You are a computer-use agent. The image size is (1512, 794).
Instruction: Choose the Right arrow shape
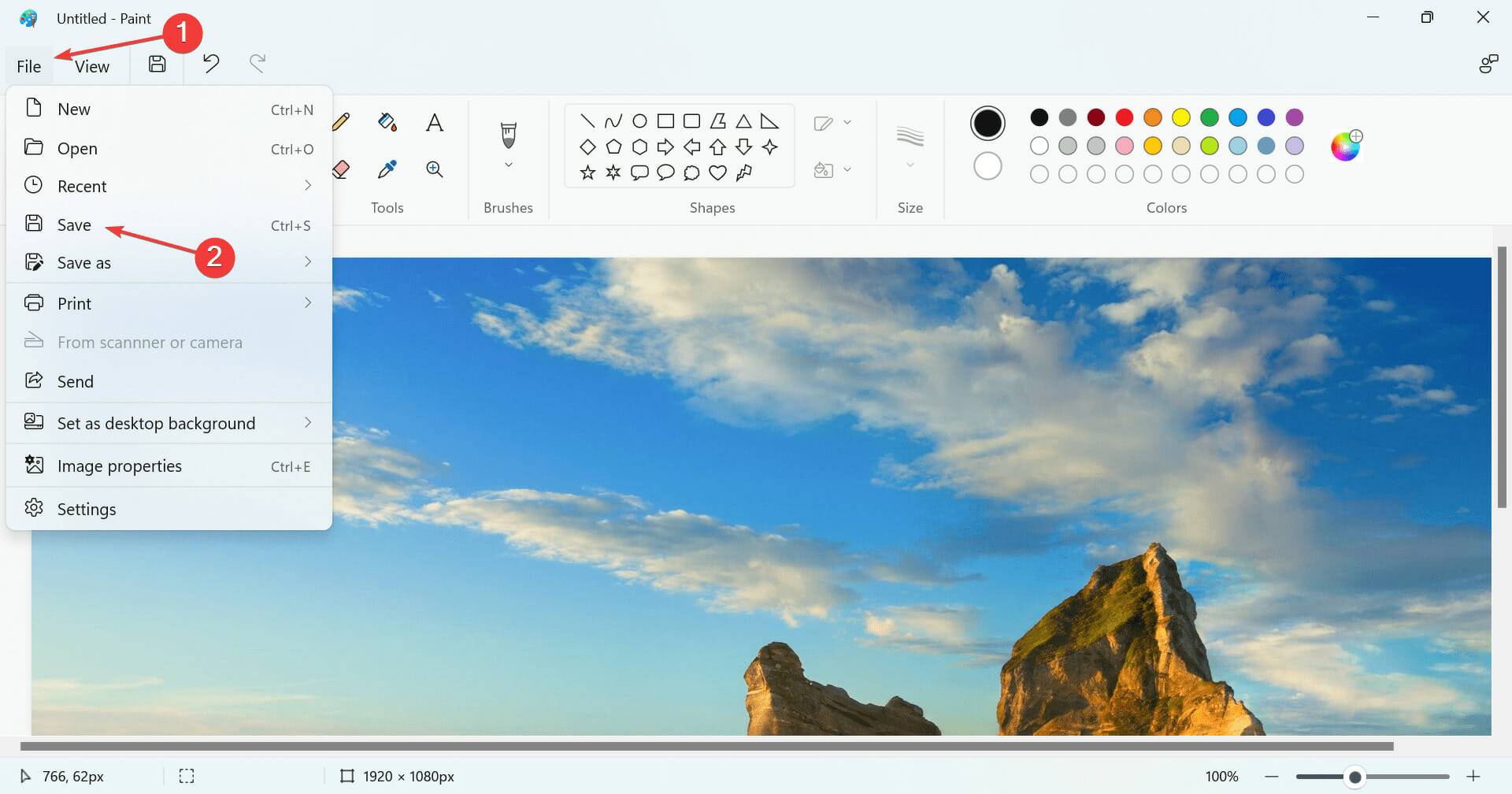[665, 147]
